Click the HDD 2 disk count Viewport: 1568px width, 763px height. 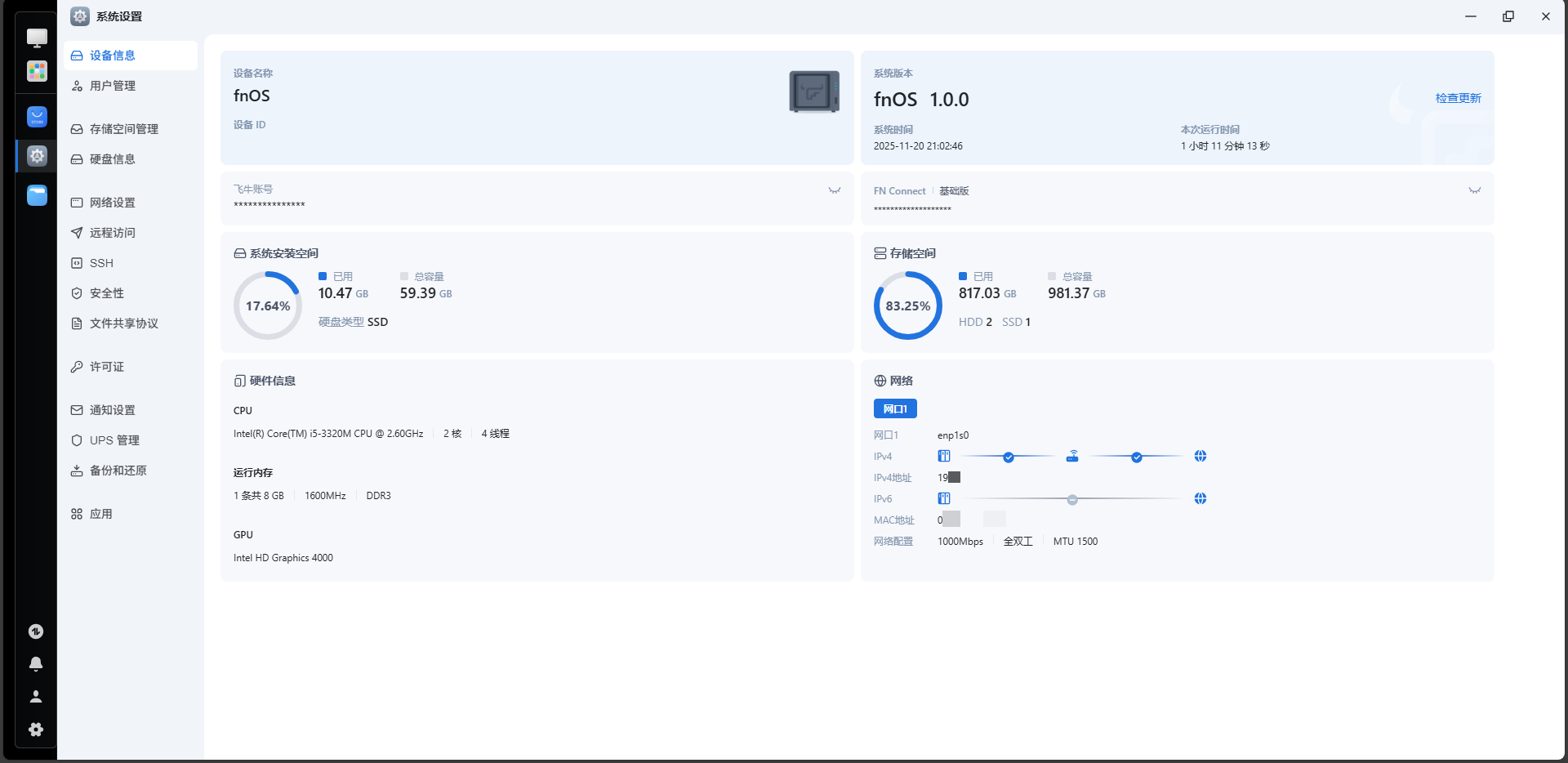click(975, 323)
